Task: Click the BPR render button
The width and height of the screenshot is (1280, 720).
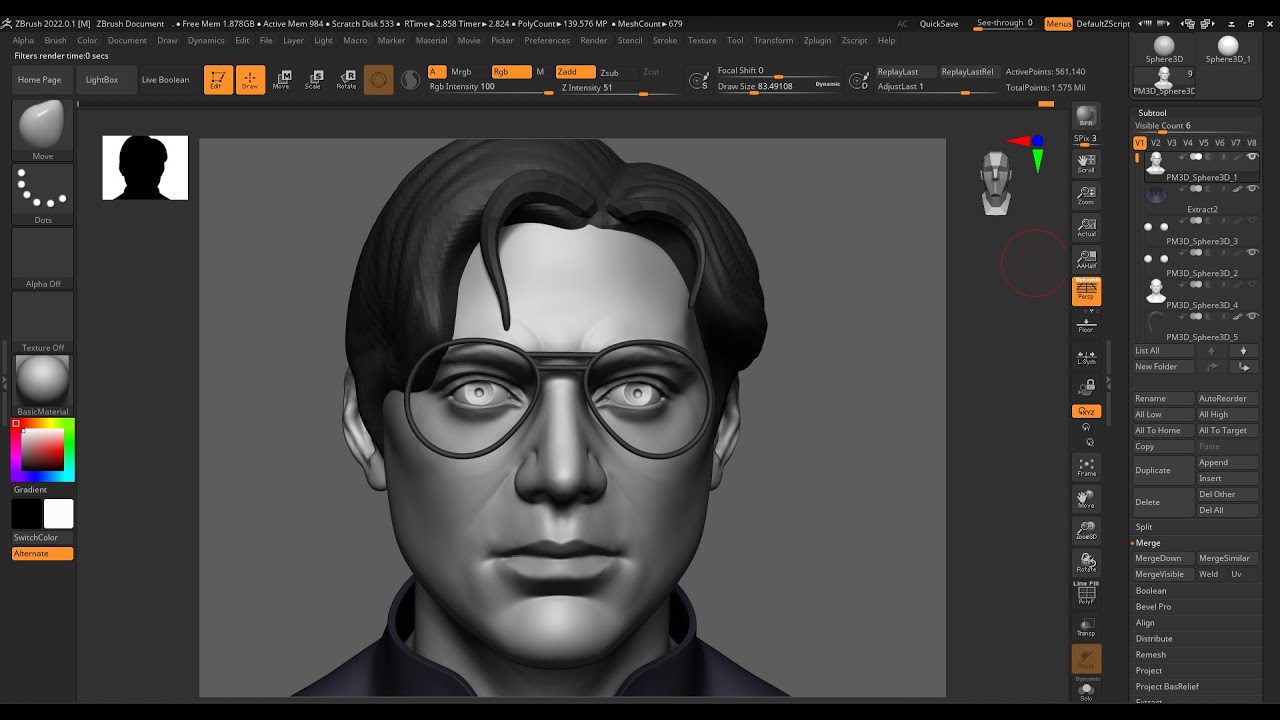Action: (1086, 117)
